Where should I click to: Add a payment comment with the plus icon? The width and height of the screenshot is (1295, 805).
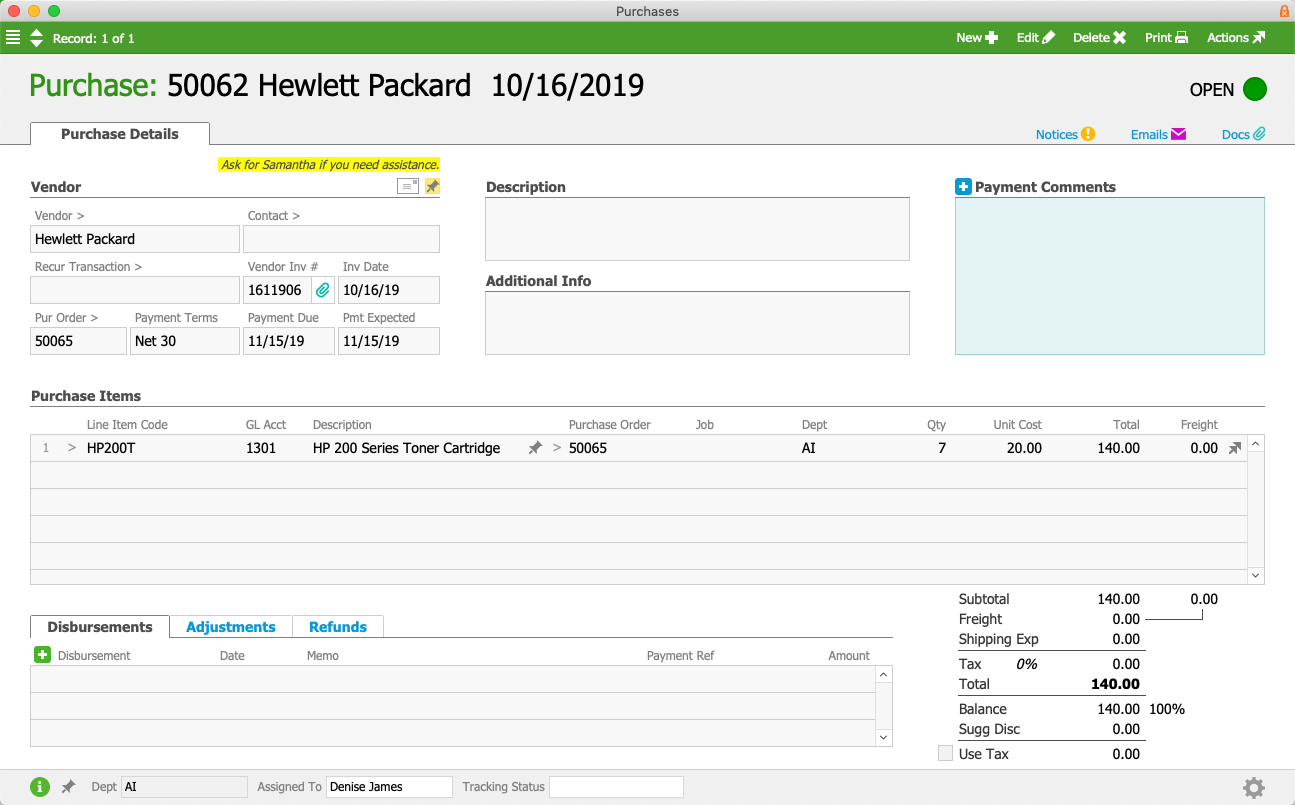(963, 187)
